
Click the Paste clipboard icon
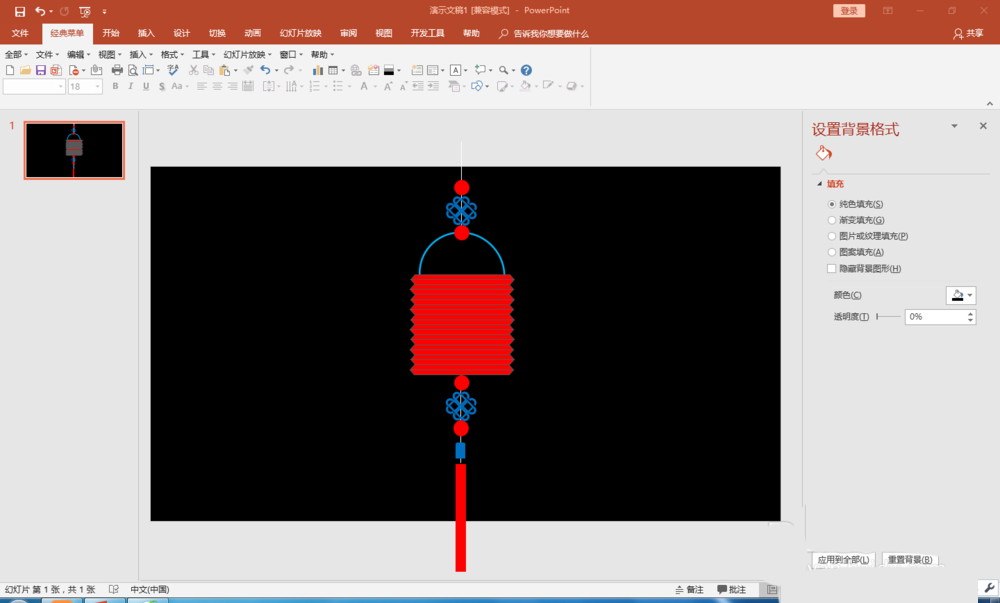click(x=225, y=70)
